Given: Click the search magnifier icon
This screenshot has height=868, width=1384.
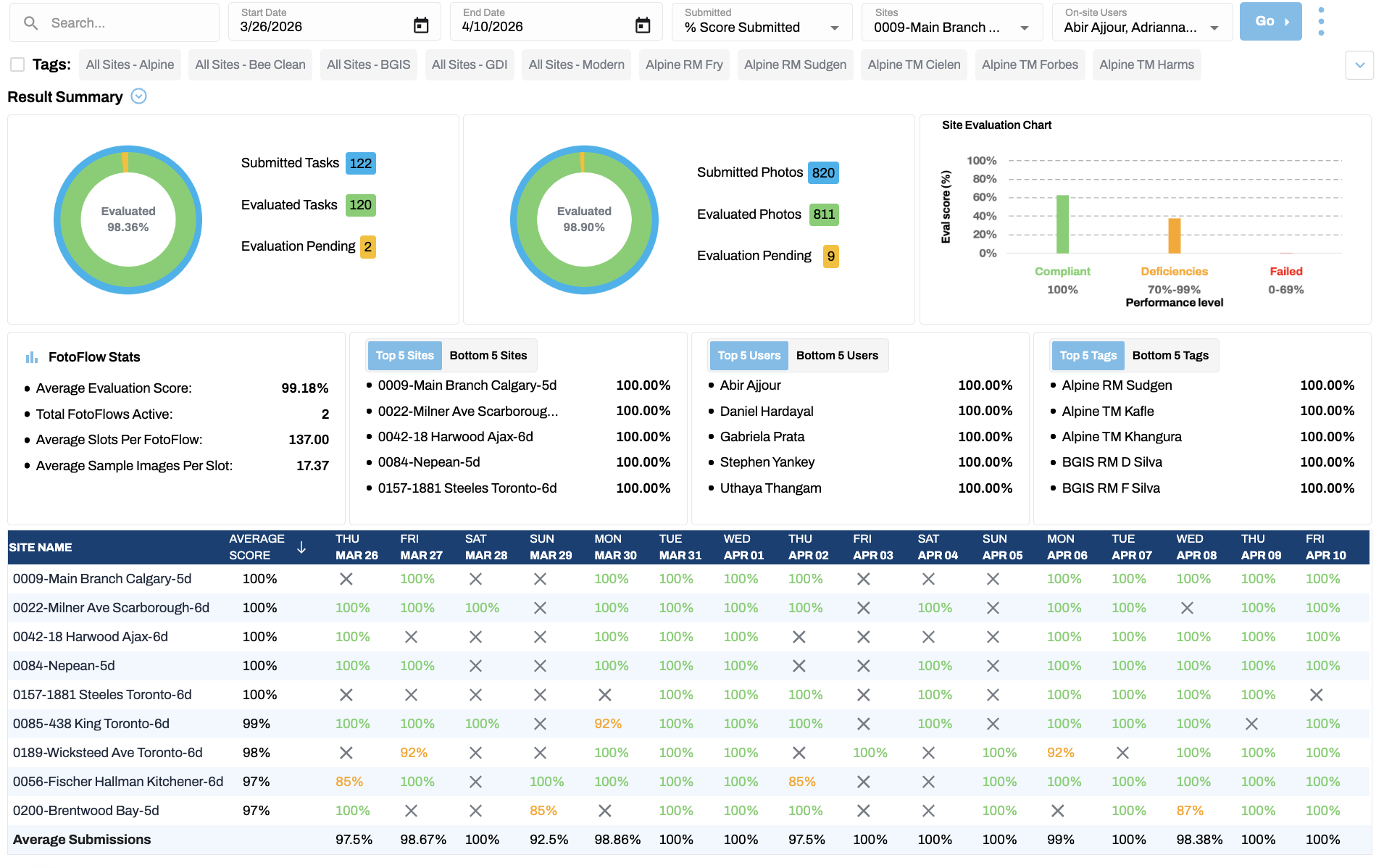Looking at the screenshot, I should [x=30, y=22].
